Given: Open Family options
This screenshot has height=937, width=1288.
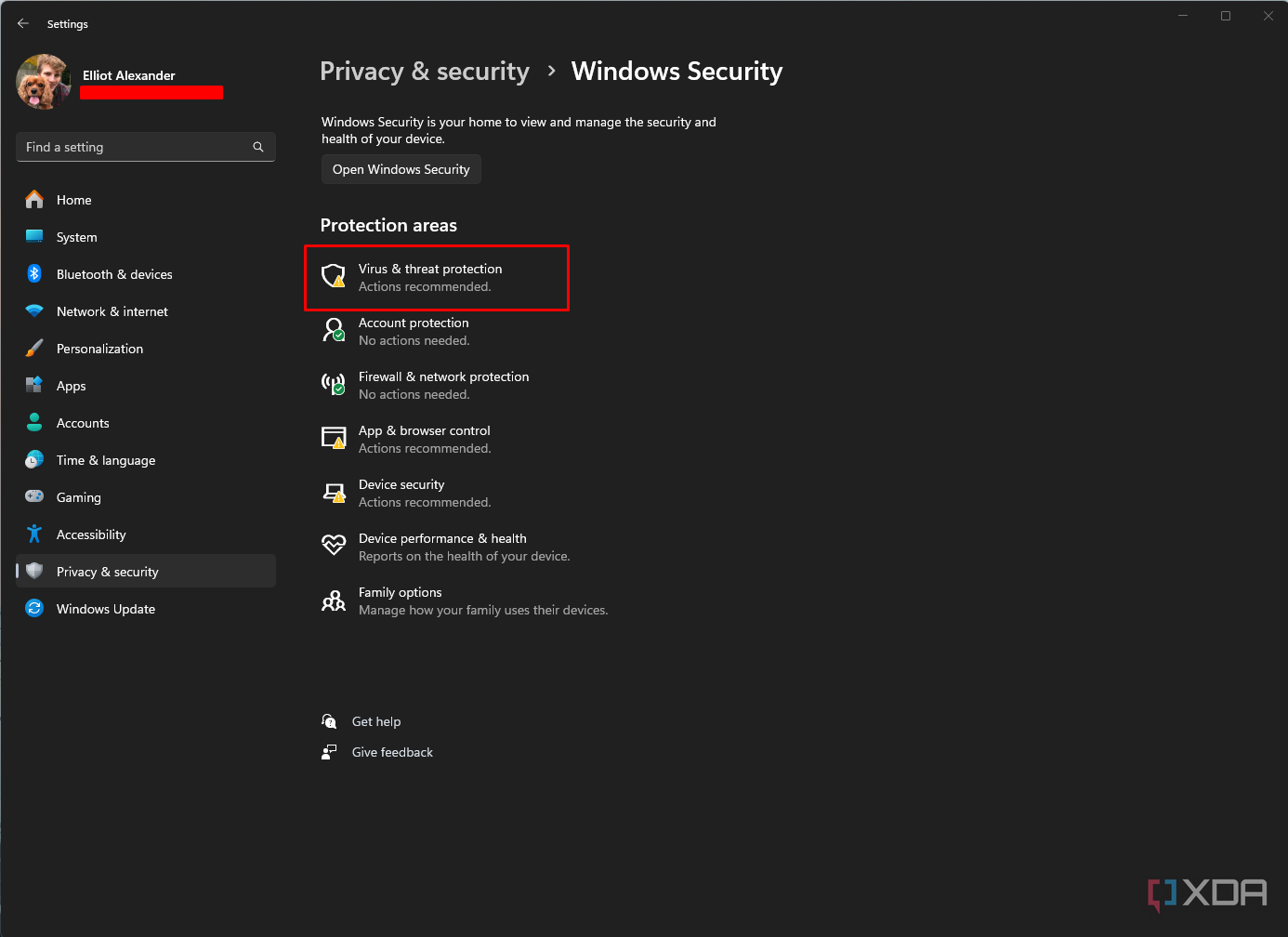Looking at the screenshot, I should [x=465, y=601].
